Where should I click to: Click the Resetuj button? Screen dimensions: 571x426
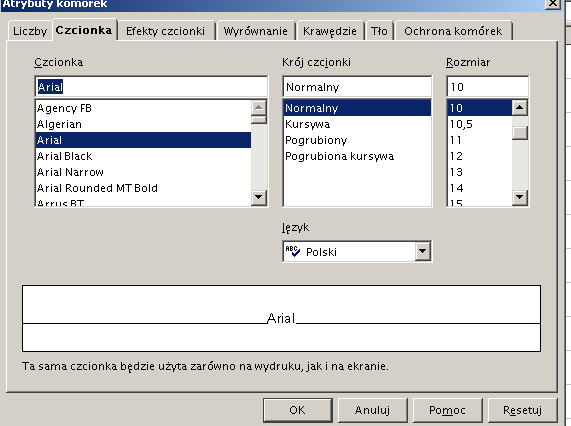(523, 410)
